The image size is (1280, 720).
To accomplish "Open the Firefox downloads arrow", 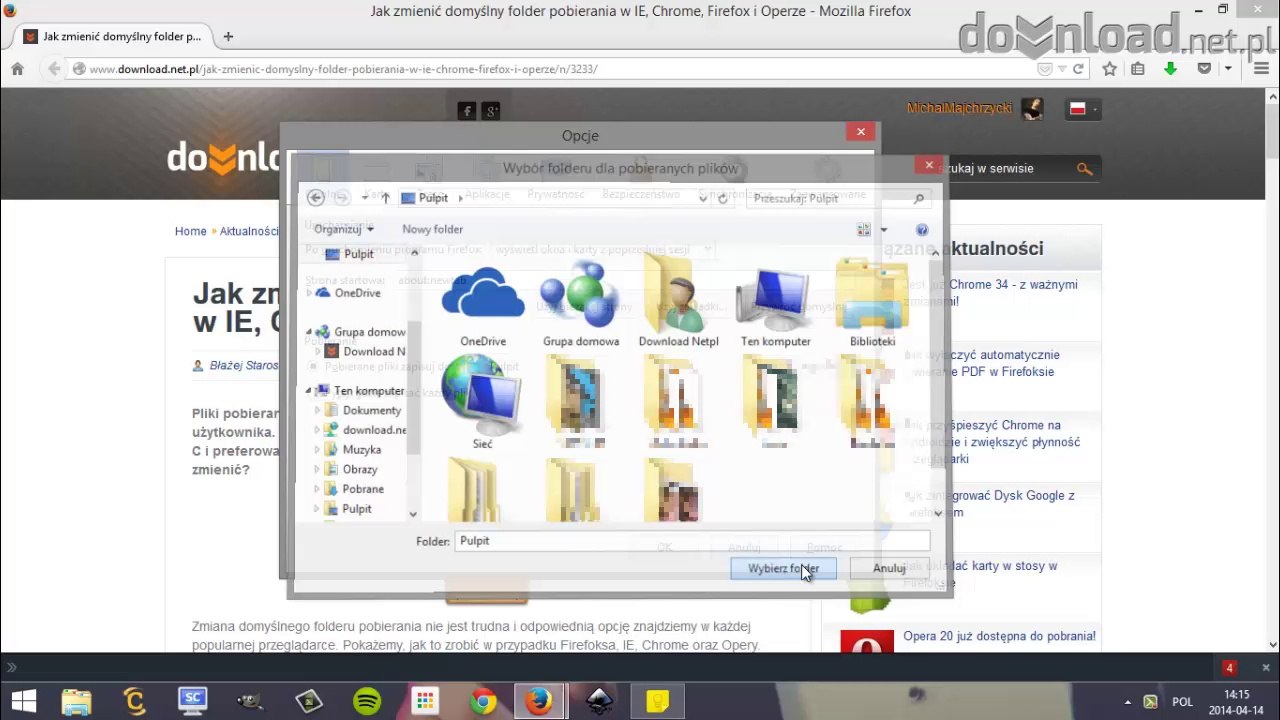I will tap(1170, 69).
